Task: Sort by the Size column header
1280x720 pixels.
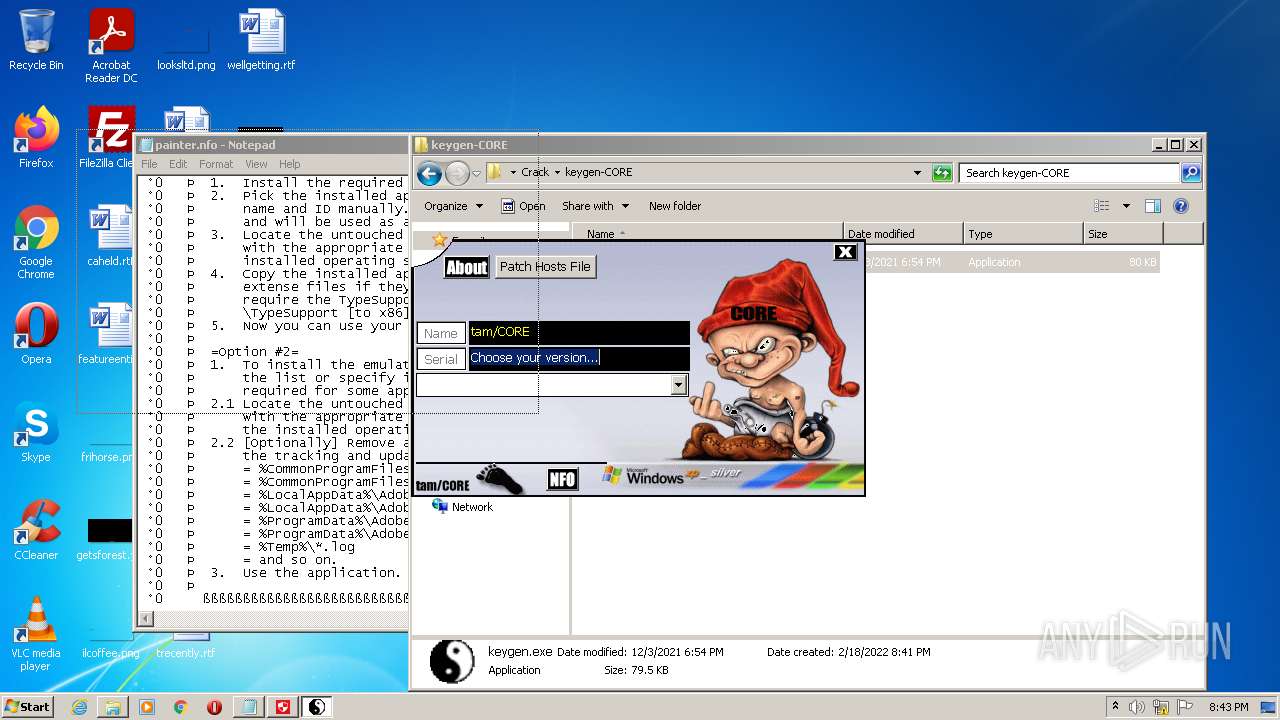Action: click(x=1124, y=234)
